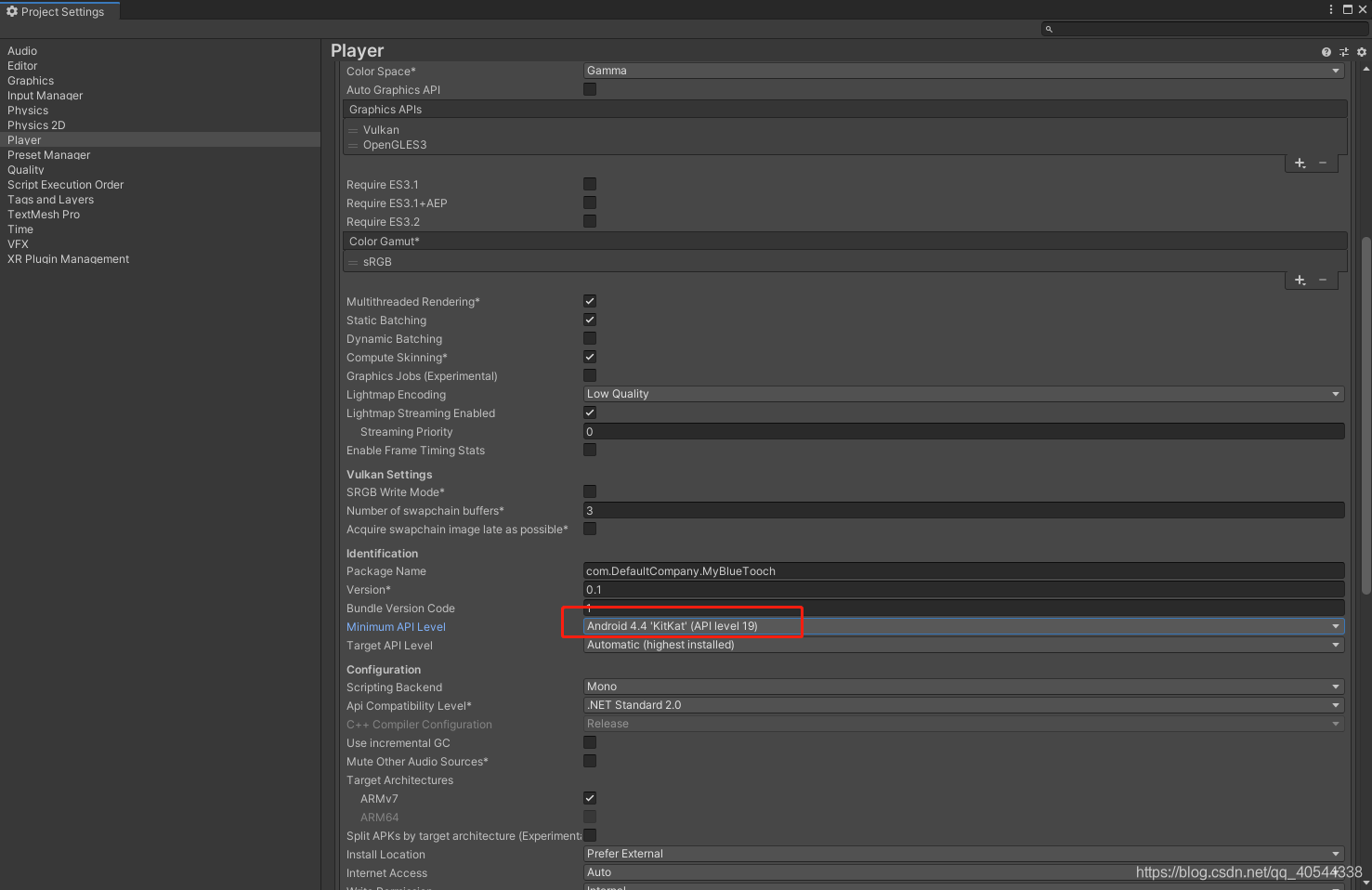The width and height of the screenshot is (1372, 890).
Task: Open the three-dots window menu at top right
Action: point(1331,8)
